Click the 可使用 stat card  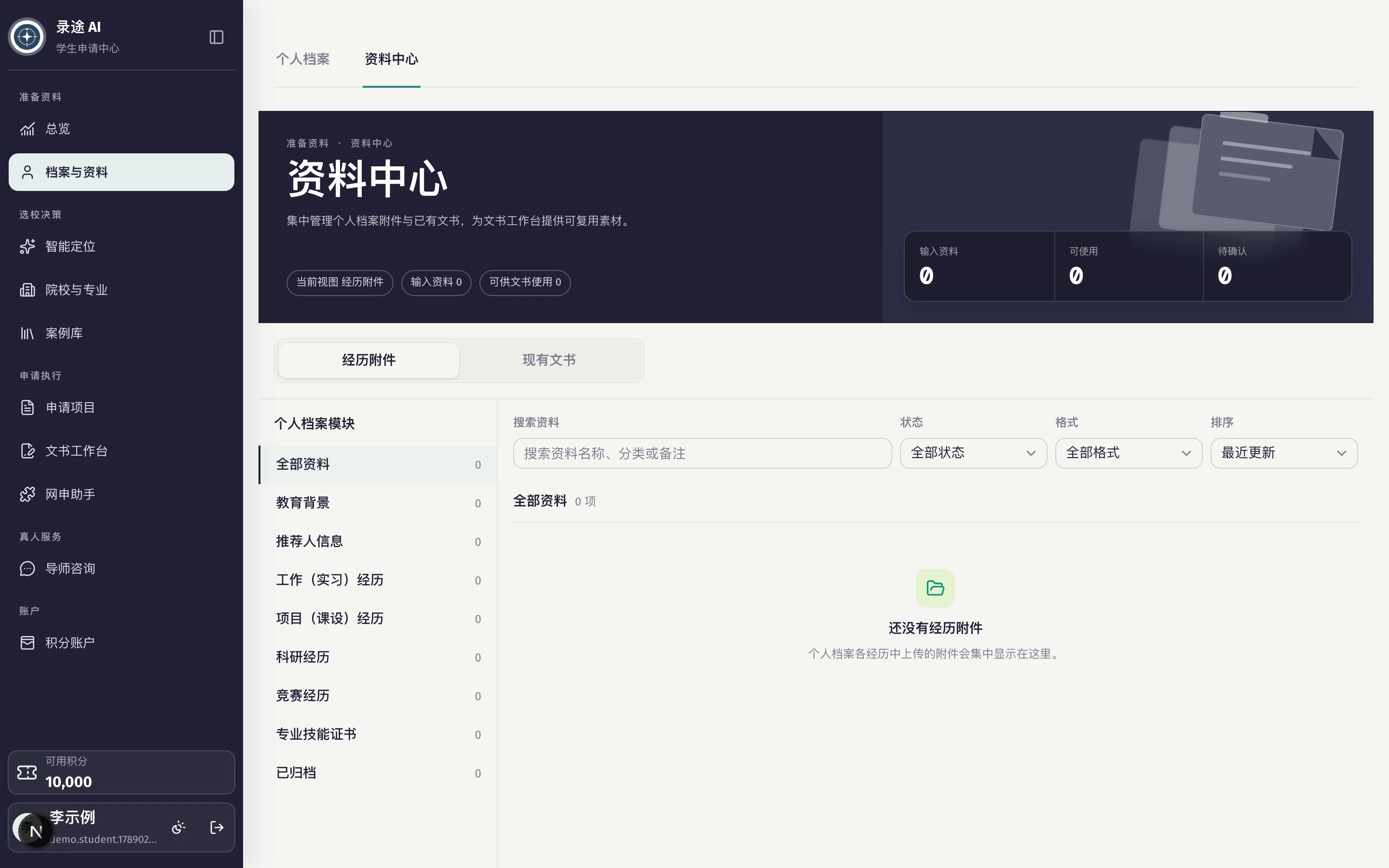(1129, 266)
